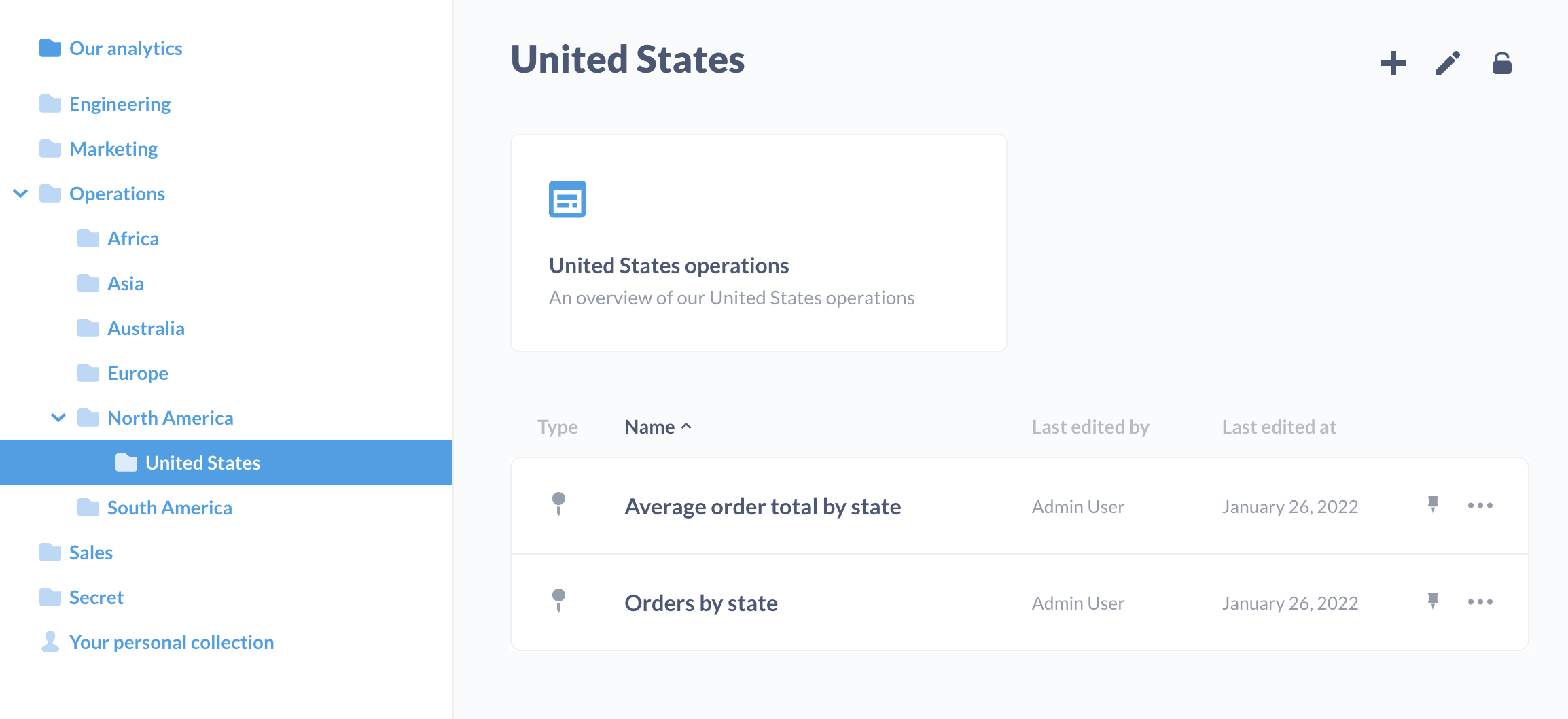The image size is (1568, 719).
Task: Collapse the Operations folder chevron
Action: point(20,194)
